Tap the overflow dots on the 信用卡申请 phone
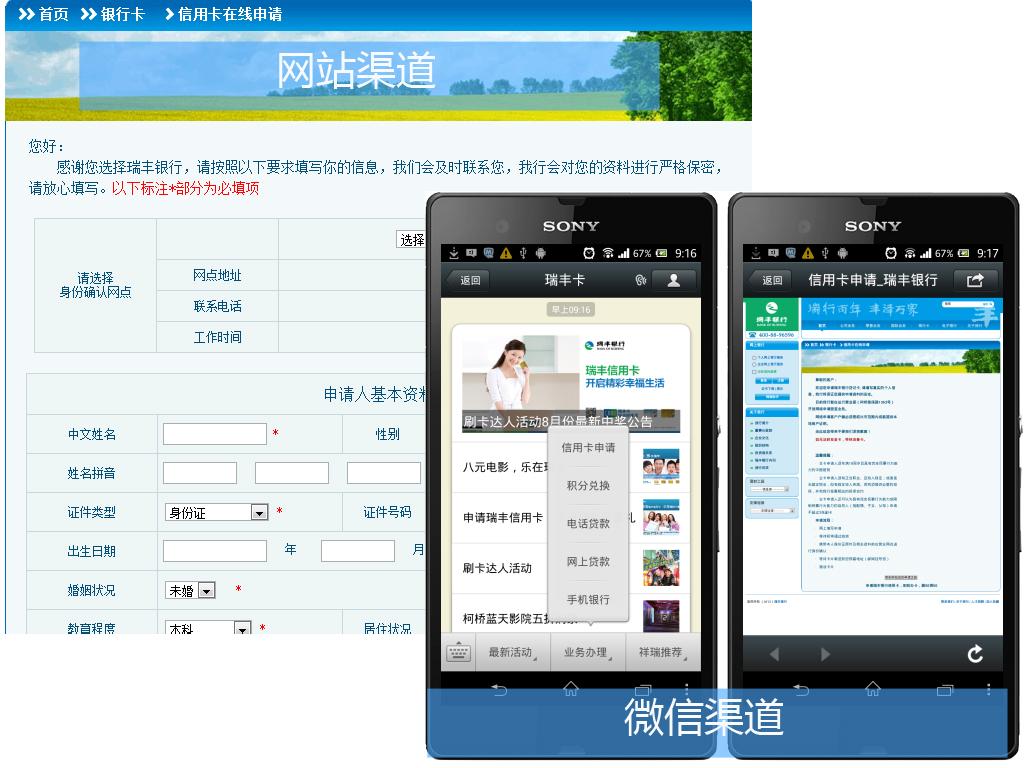This screenshot has height=768, width=1024. (x=989, y=689)
